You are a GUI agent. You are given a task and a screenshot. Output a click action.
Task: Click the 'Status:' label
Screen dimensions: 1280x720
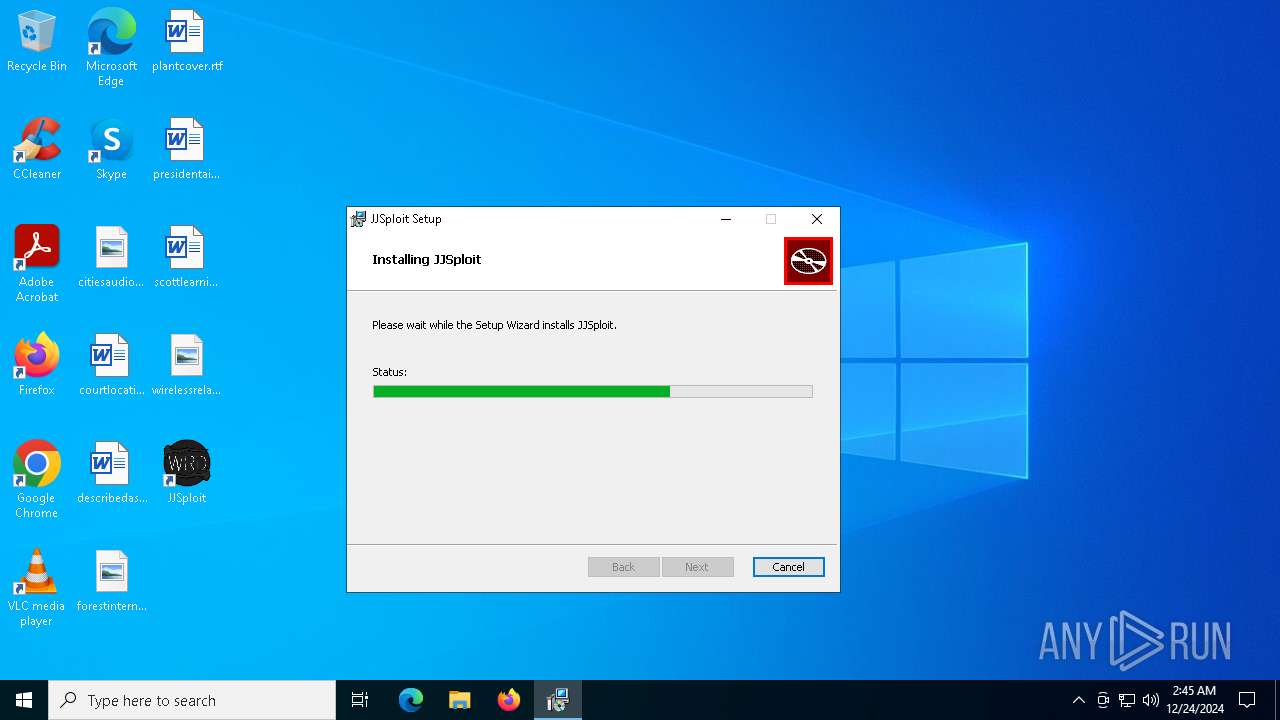coord(390,372)
